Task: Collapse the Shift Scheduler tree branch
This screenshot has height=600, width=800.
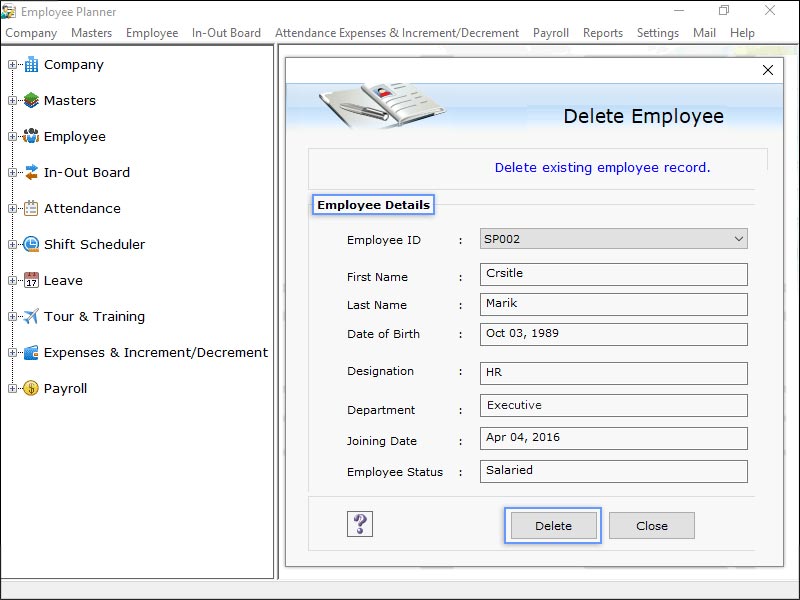Action: pos(10,244)
